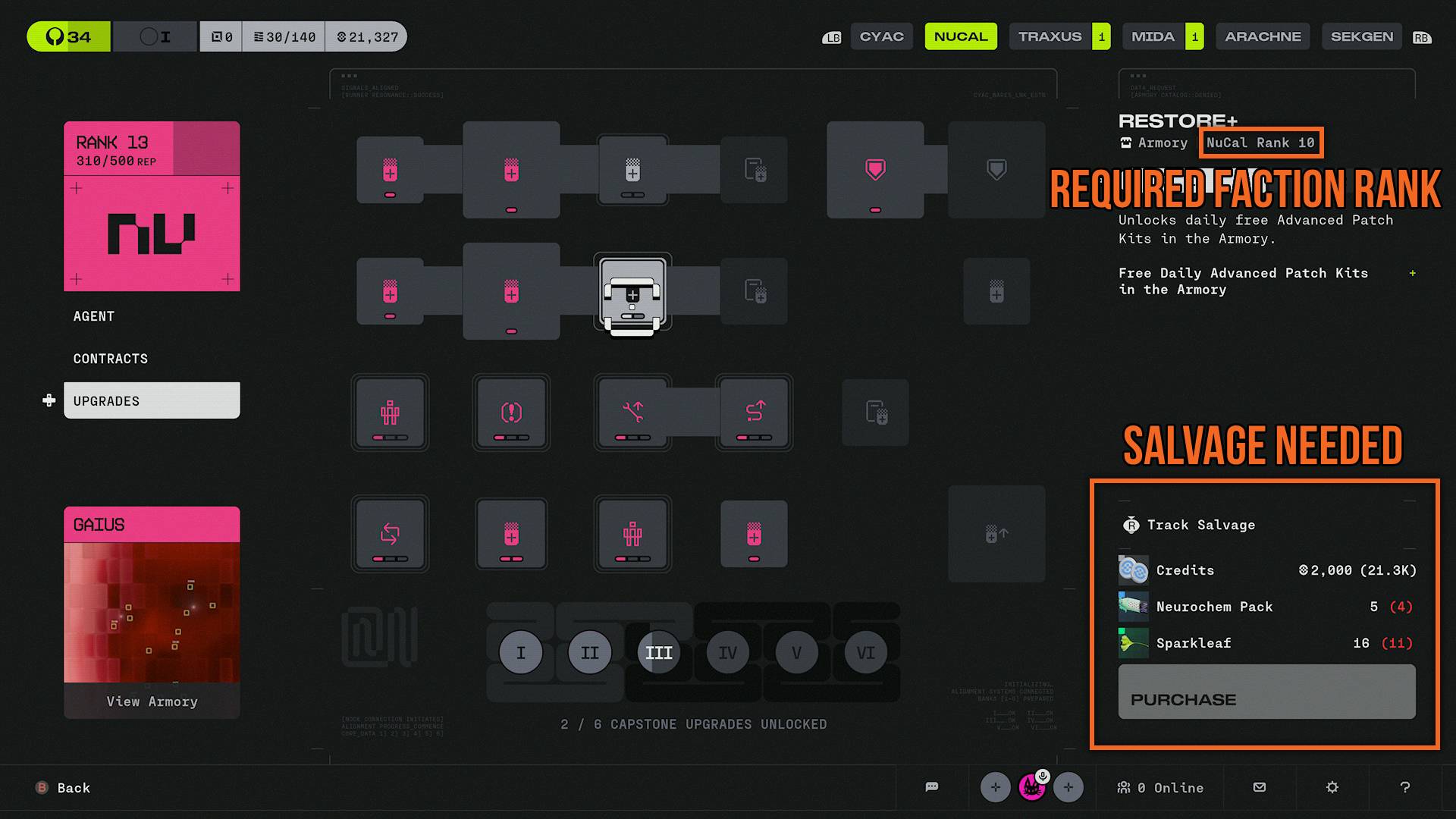Add party member with right plus slot

coord(1068,787)
